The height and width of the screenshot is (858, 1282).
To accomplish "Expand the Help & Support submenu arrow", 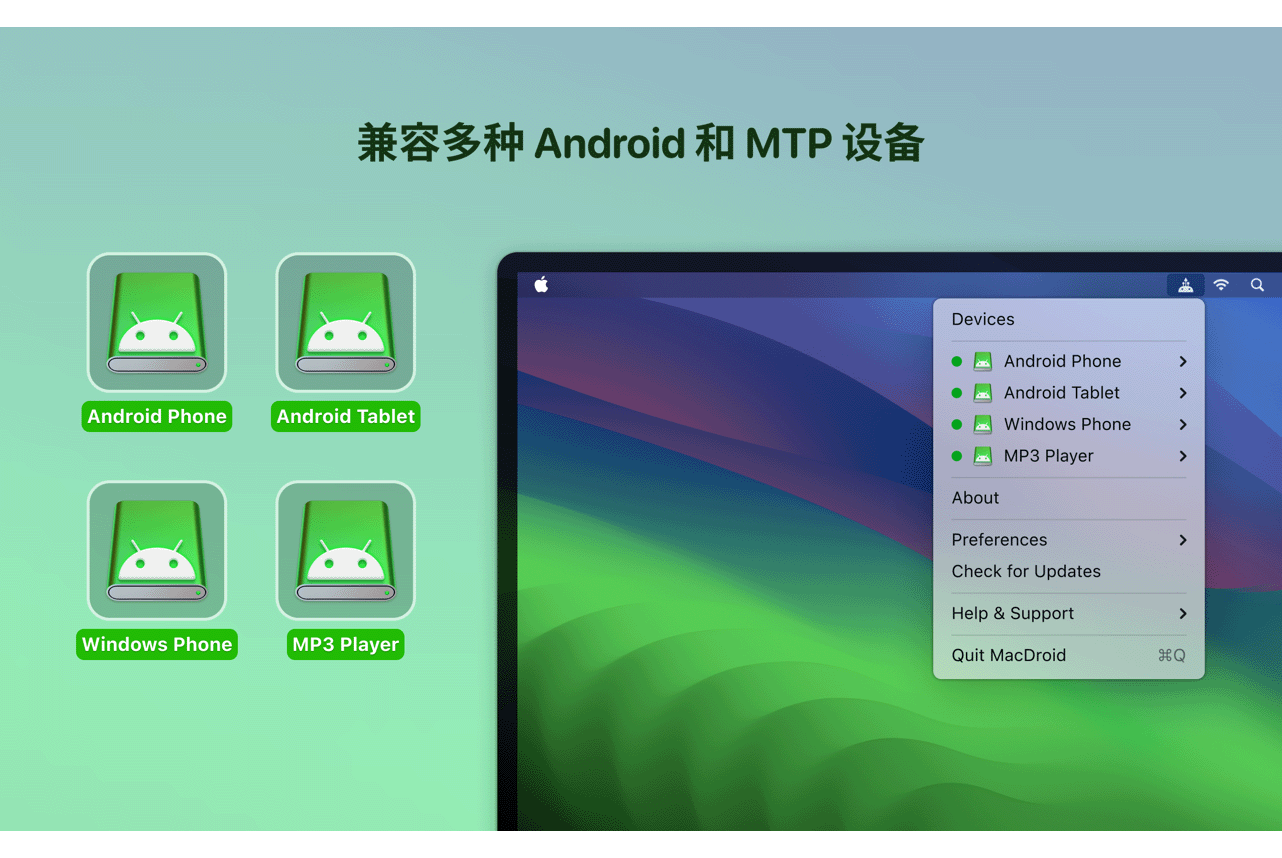I will tap(1183, 614).
